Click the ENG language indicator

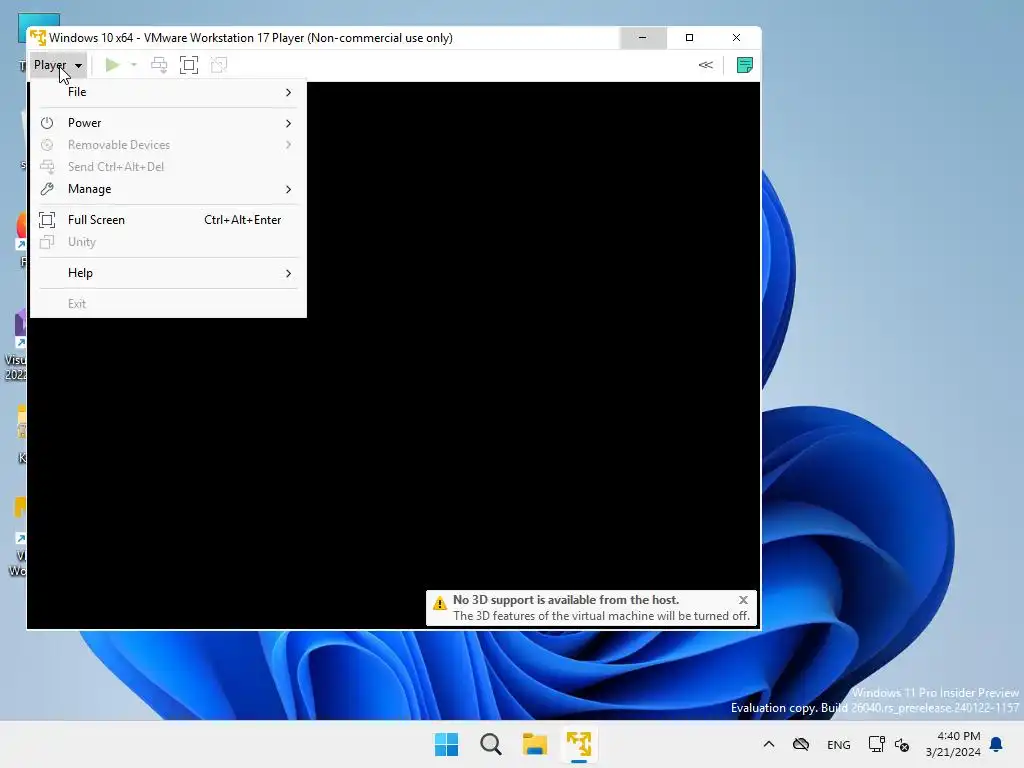click(839, 744)
